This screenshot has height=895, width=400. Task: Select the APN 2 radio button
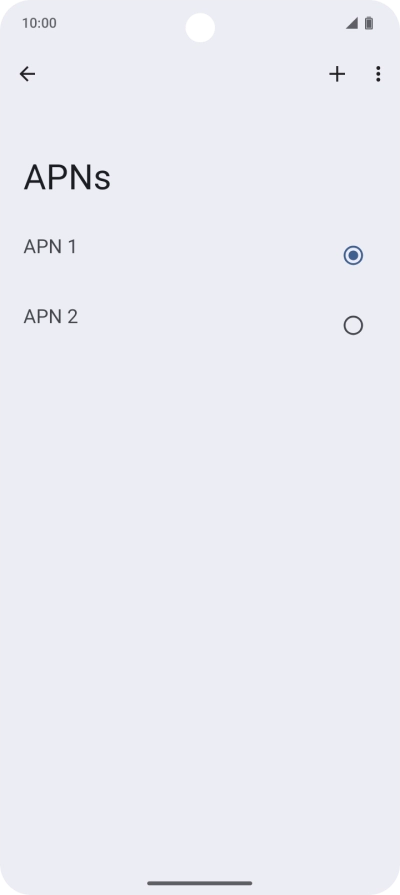(353, 325)
